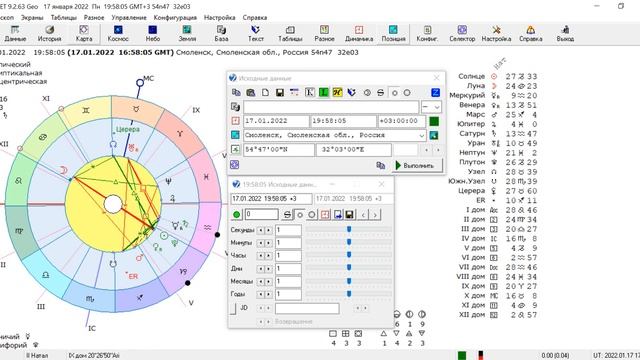
Task: Open the Конфигурация menu
Action: point(175,18)
